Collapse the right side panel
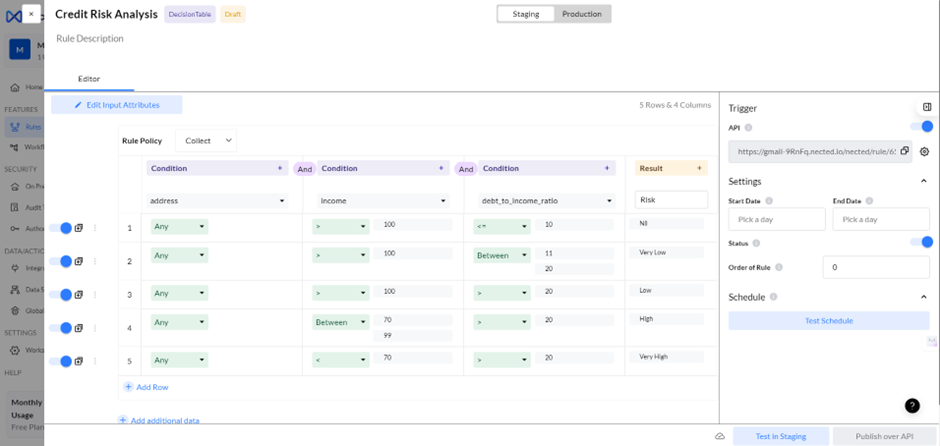The image size is (940, 446). point(927,107)
